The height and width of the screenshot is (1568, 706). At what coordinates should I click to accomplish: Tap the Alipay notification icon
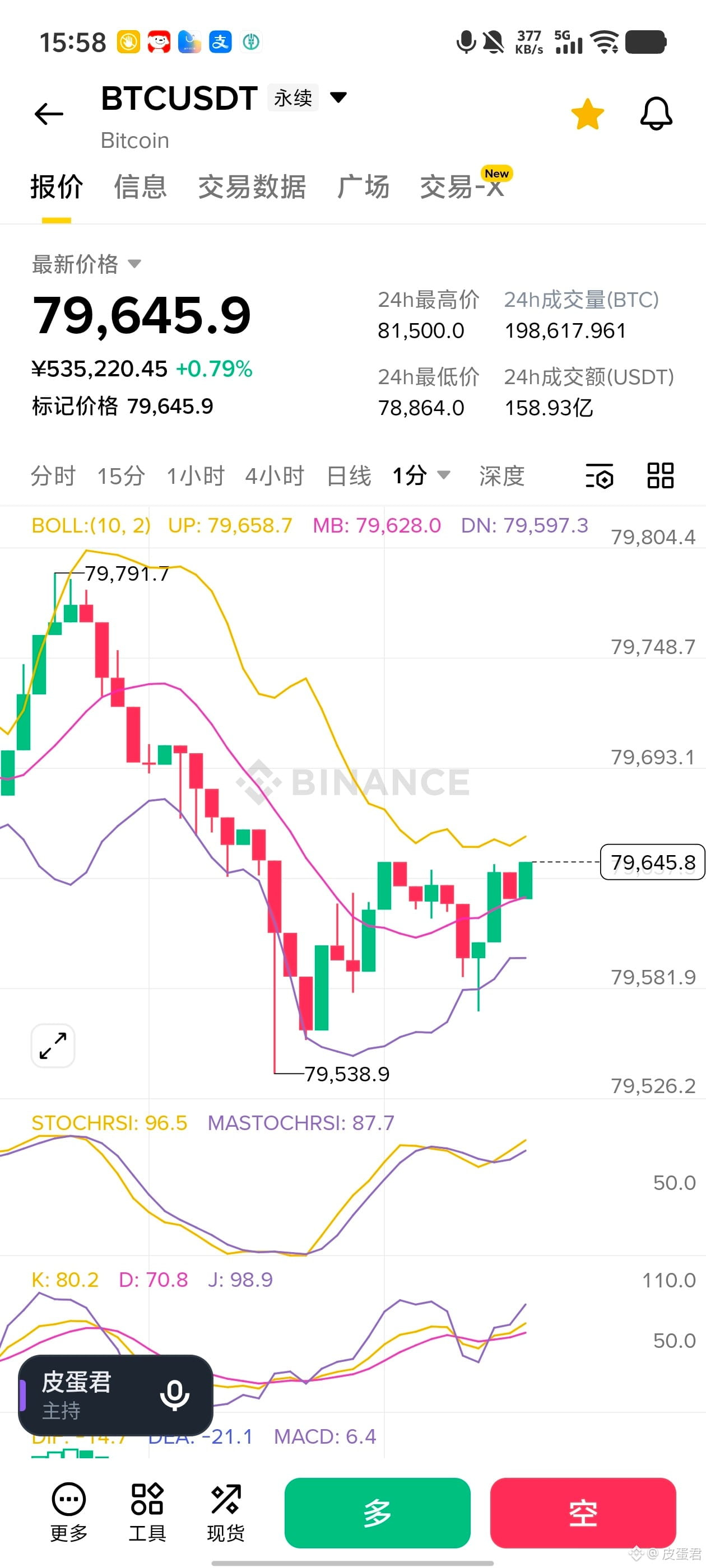[x=220, y=42]
